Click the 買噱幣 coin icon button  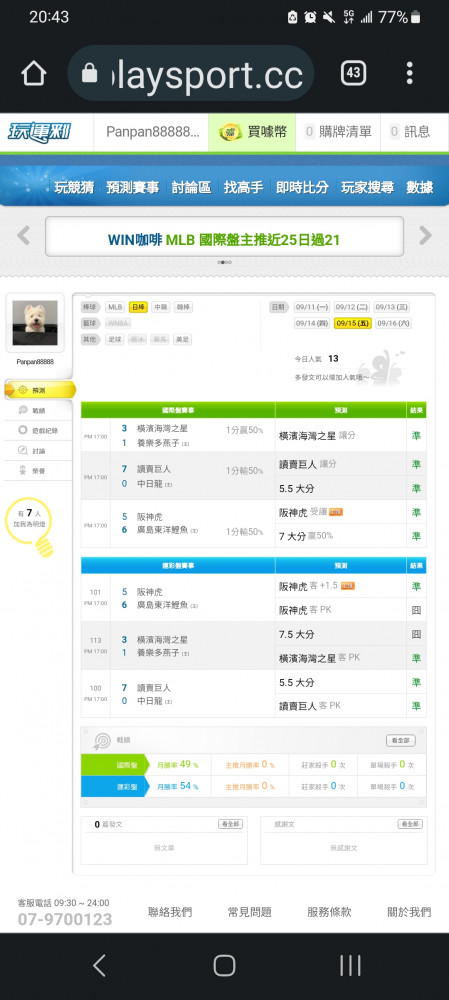252,132
